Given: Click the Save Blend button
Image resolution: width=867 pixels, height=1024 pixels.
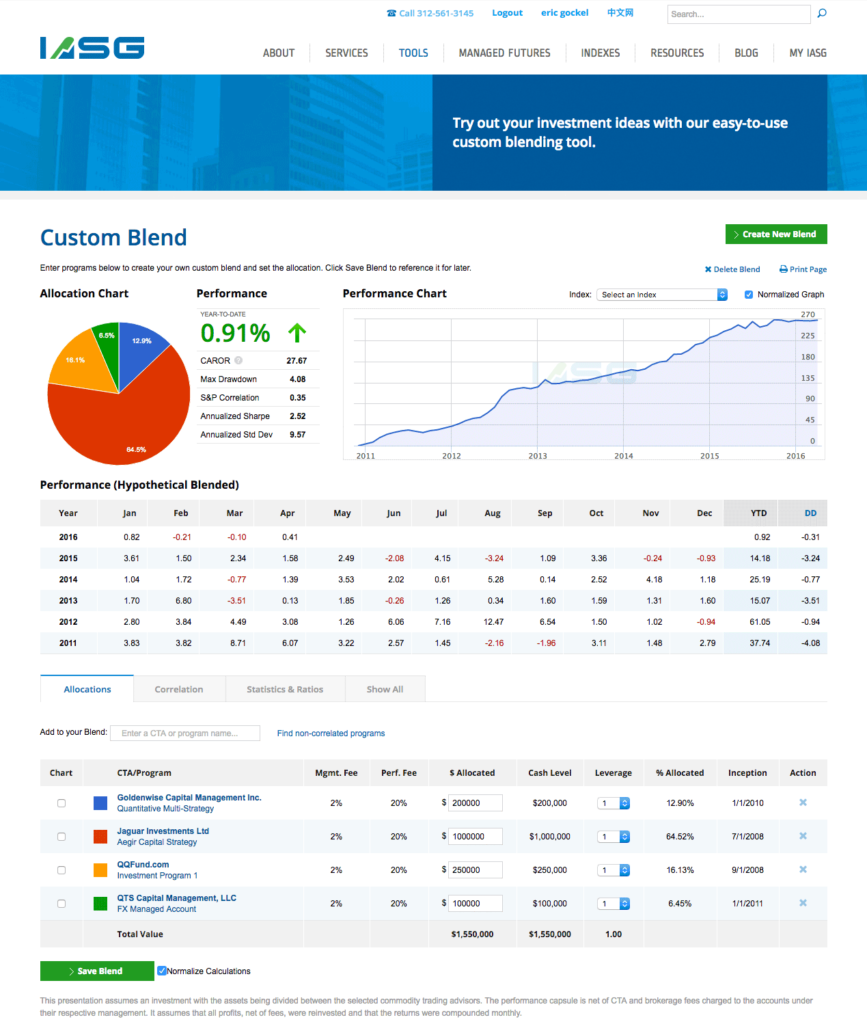Looking at the screenshot, I should coord(97,971).
